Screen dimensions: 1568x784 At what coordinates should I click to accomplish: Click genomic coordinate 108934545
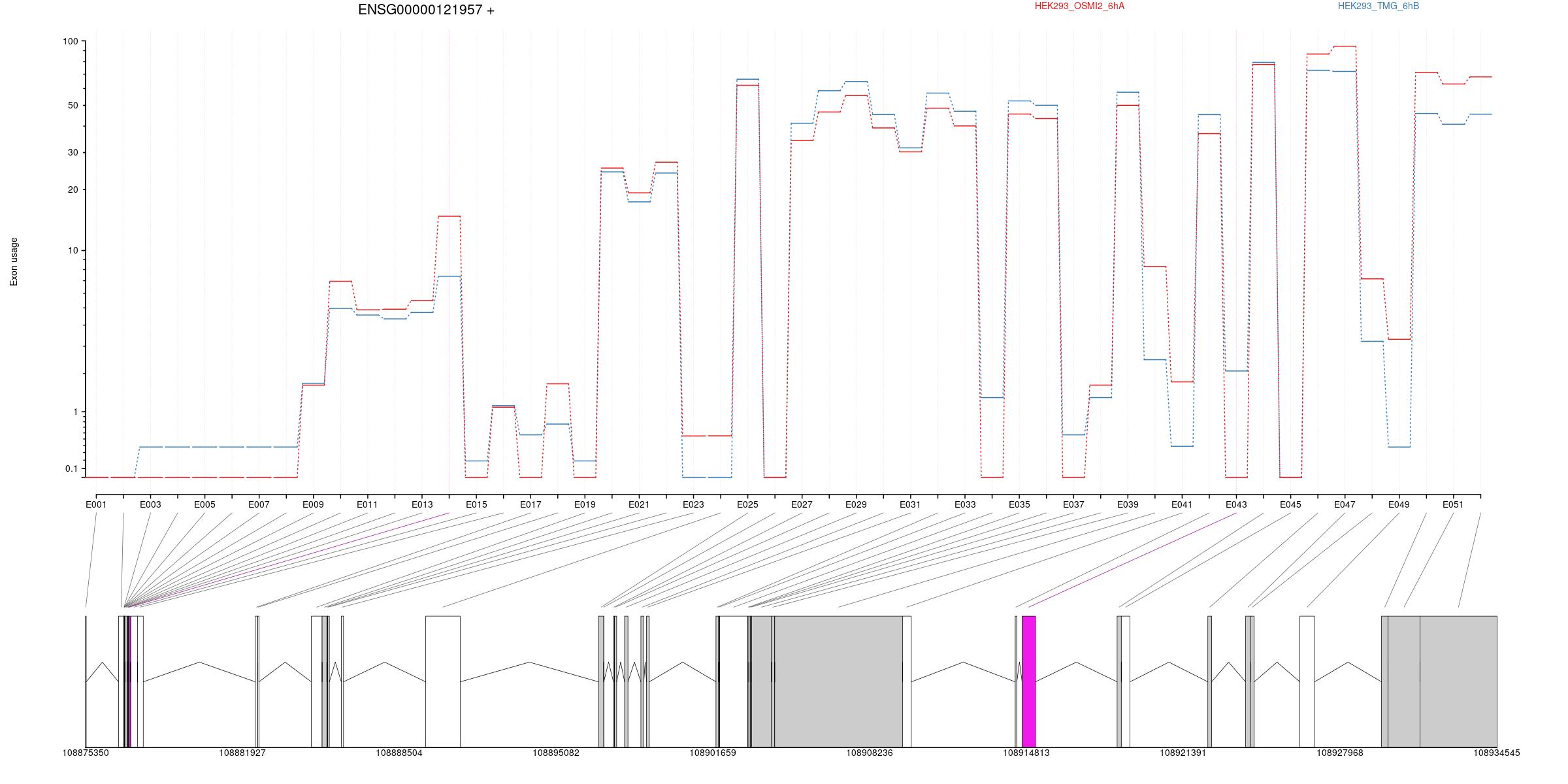click(x=1496, y=753)
